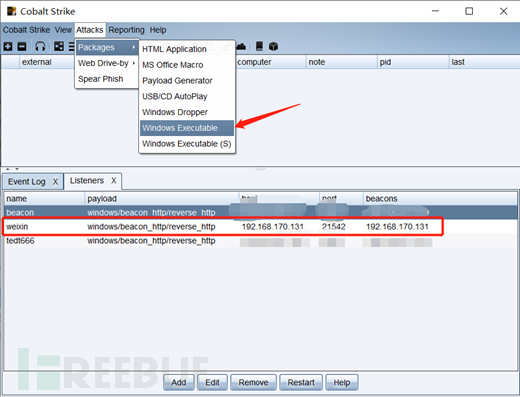Close the Listeners tab with X

tap(114, 180)
